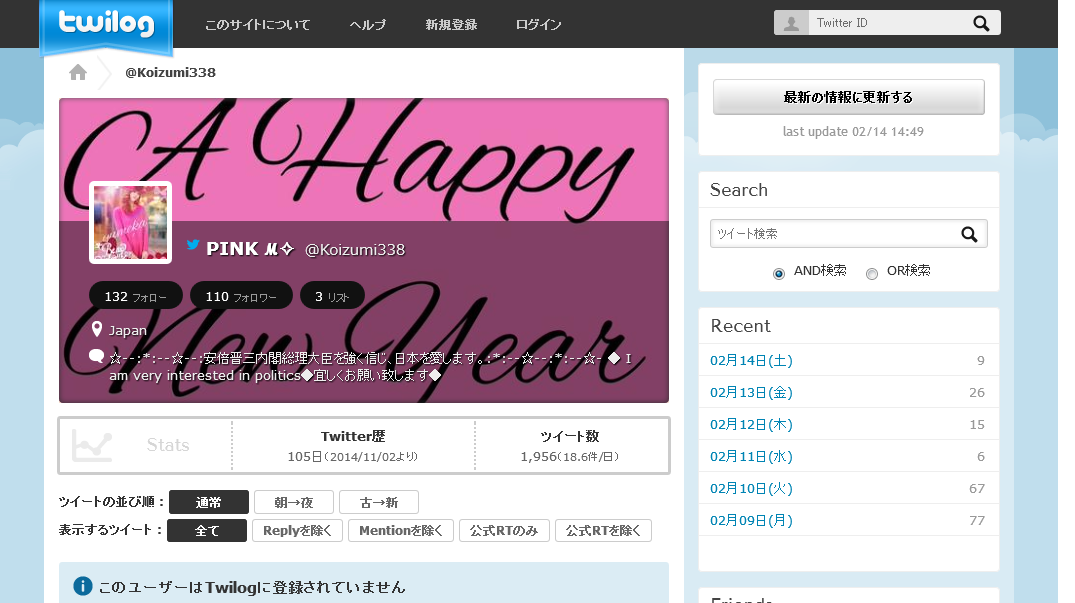The width and height of the screenshot is (1075, 603).
Task: Click the 132 フォロー pill
Action: (136, 296)
